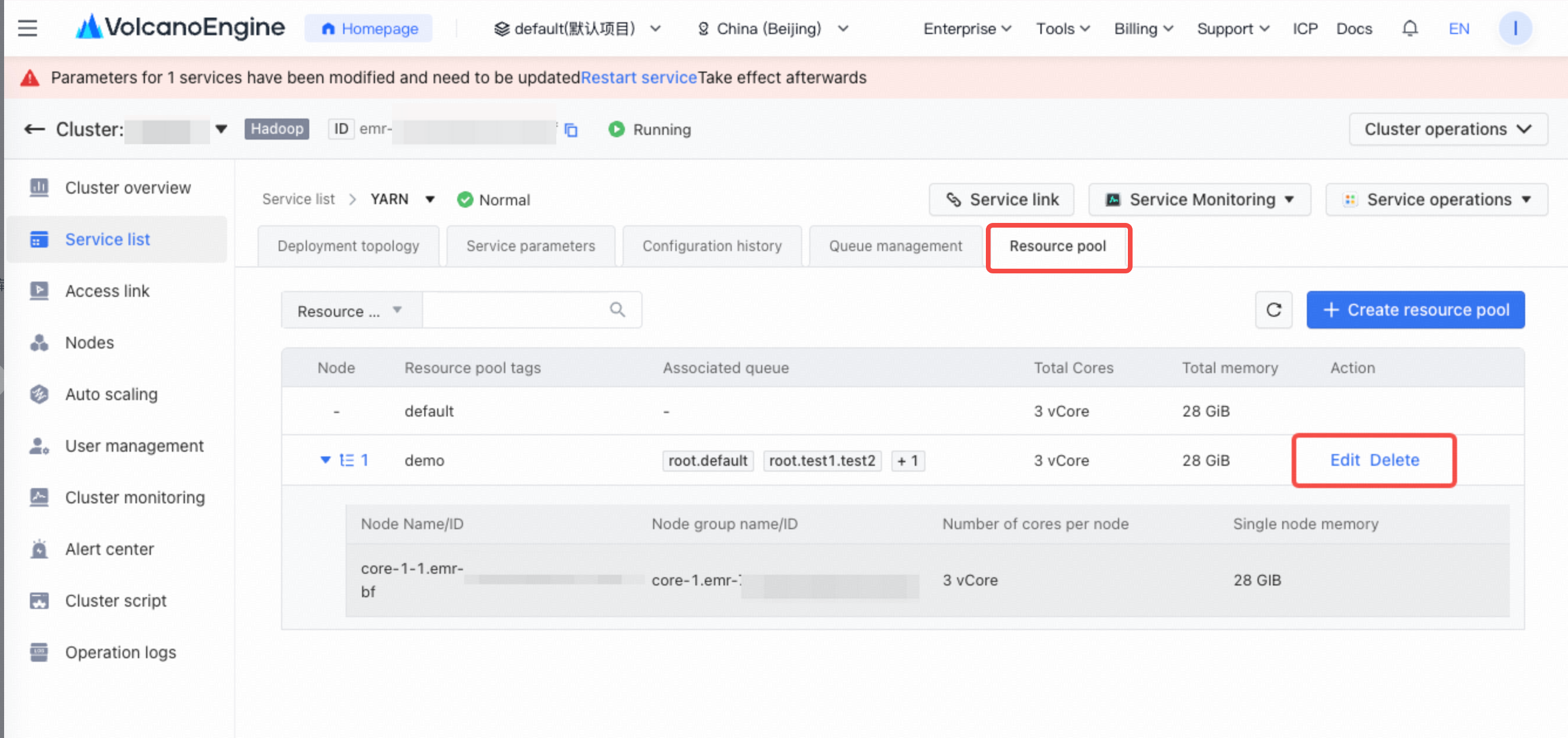Click the search magnifier icon

click(617, 310)
